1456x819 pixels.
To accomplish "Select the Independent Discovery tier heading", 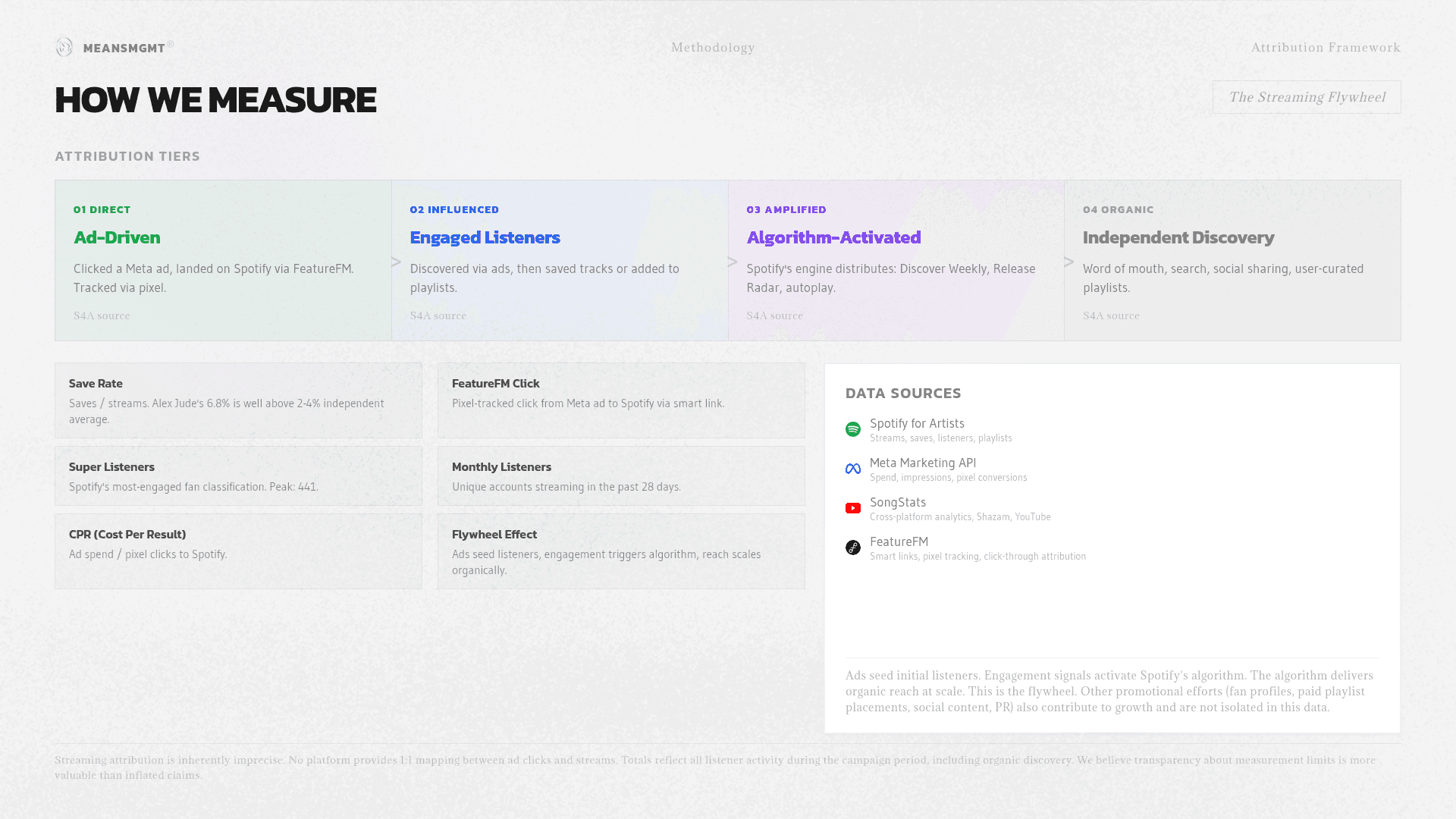I will click(x=1178, y=237).
